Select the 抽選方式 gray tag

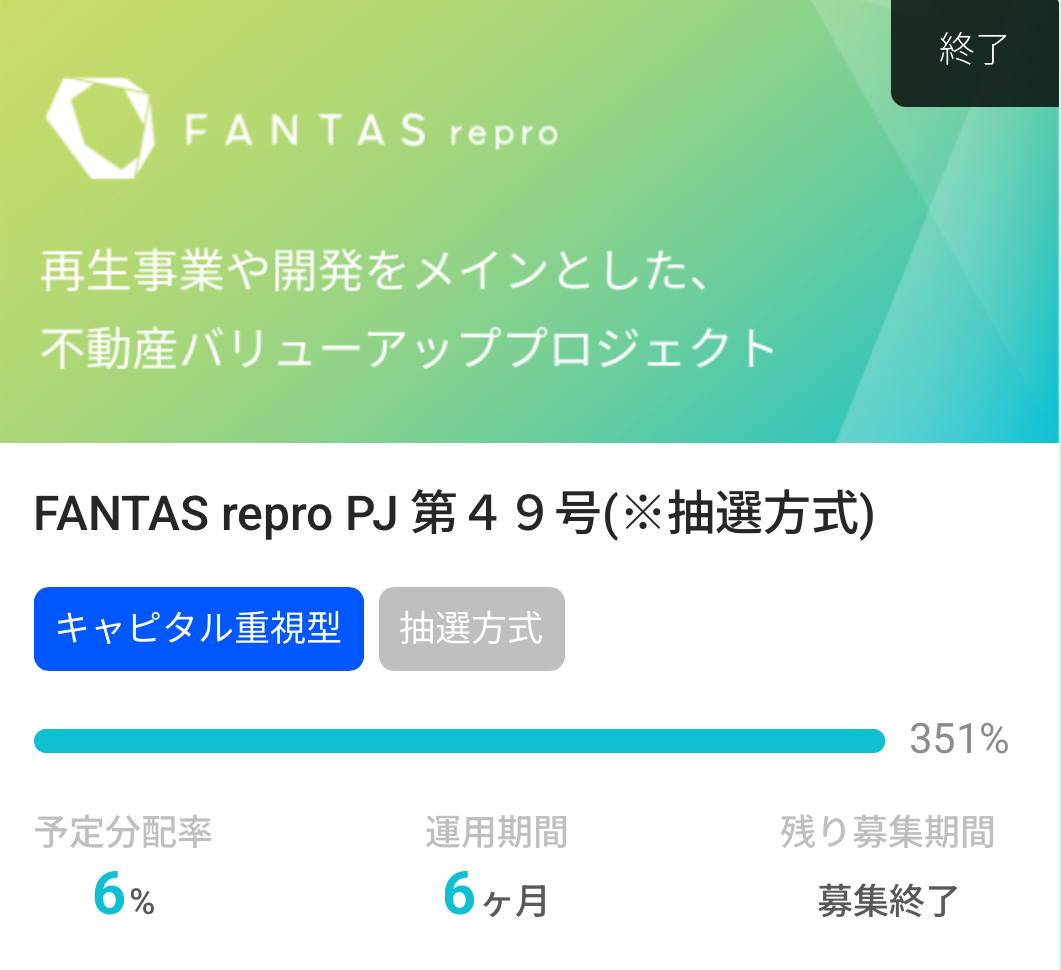[472, 628]
